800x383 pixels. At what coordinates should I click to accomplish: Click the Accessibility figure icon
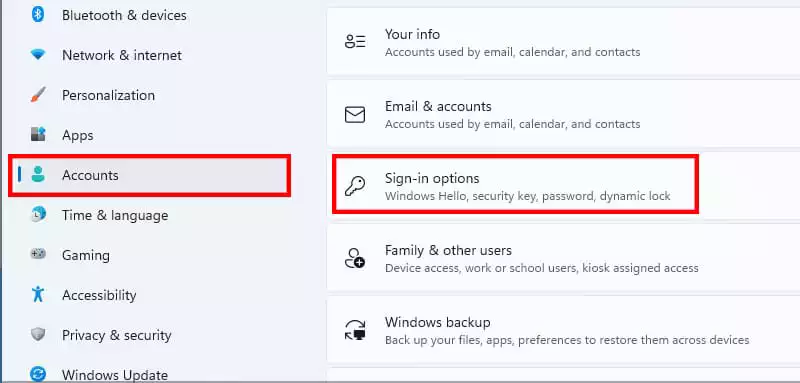(x=38, y=294)
